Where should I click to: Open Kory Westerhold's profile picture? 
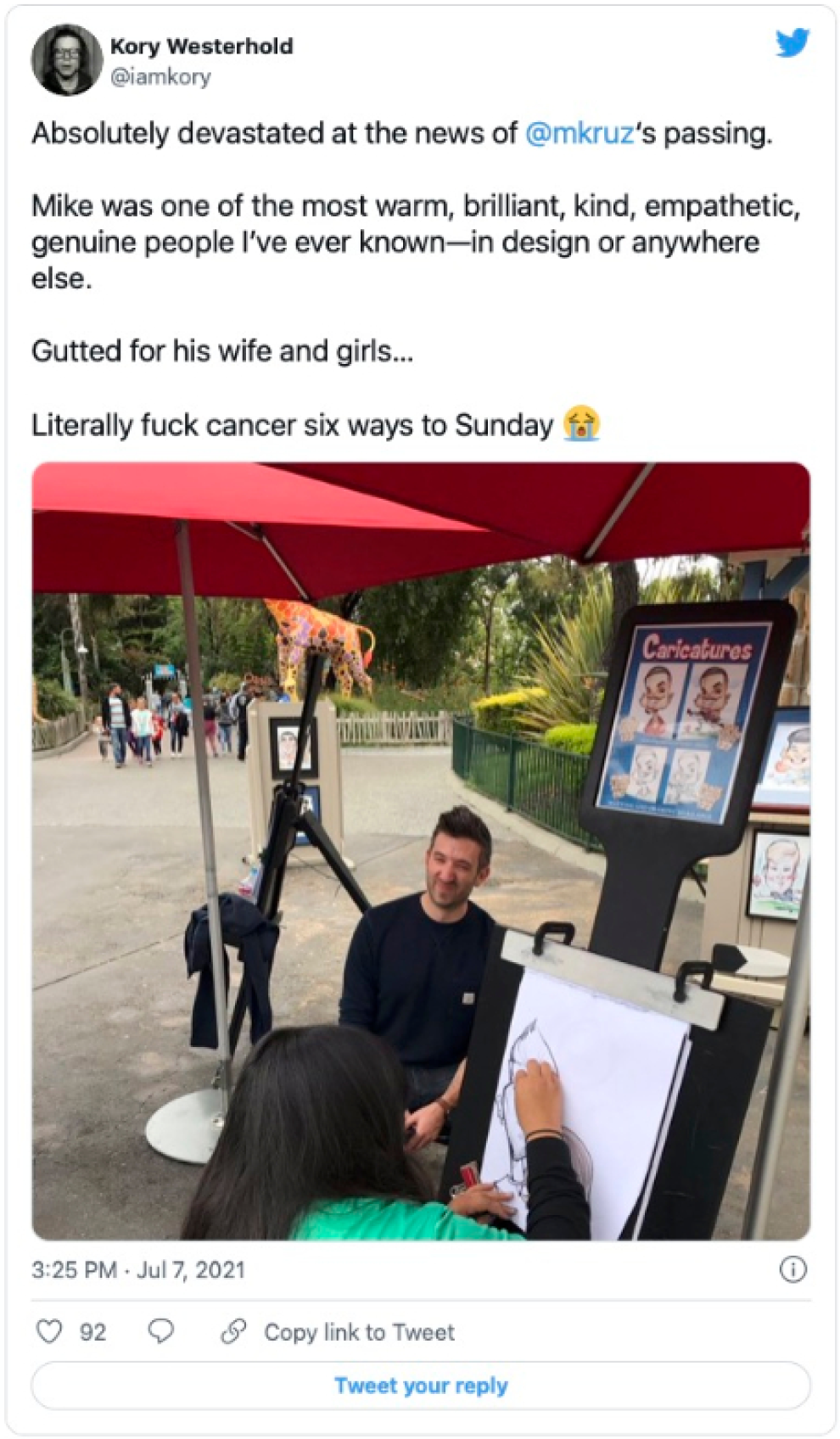coord(66,59)
